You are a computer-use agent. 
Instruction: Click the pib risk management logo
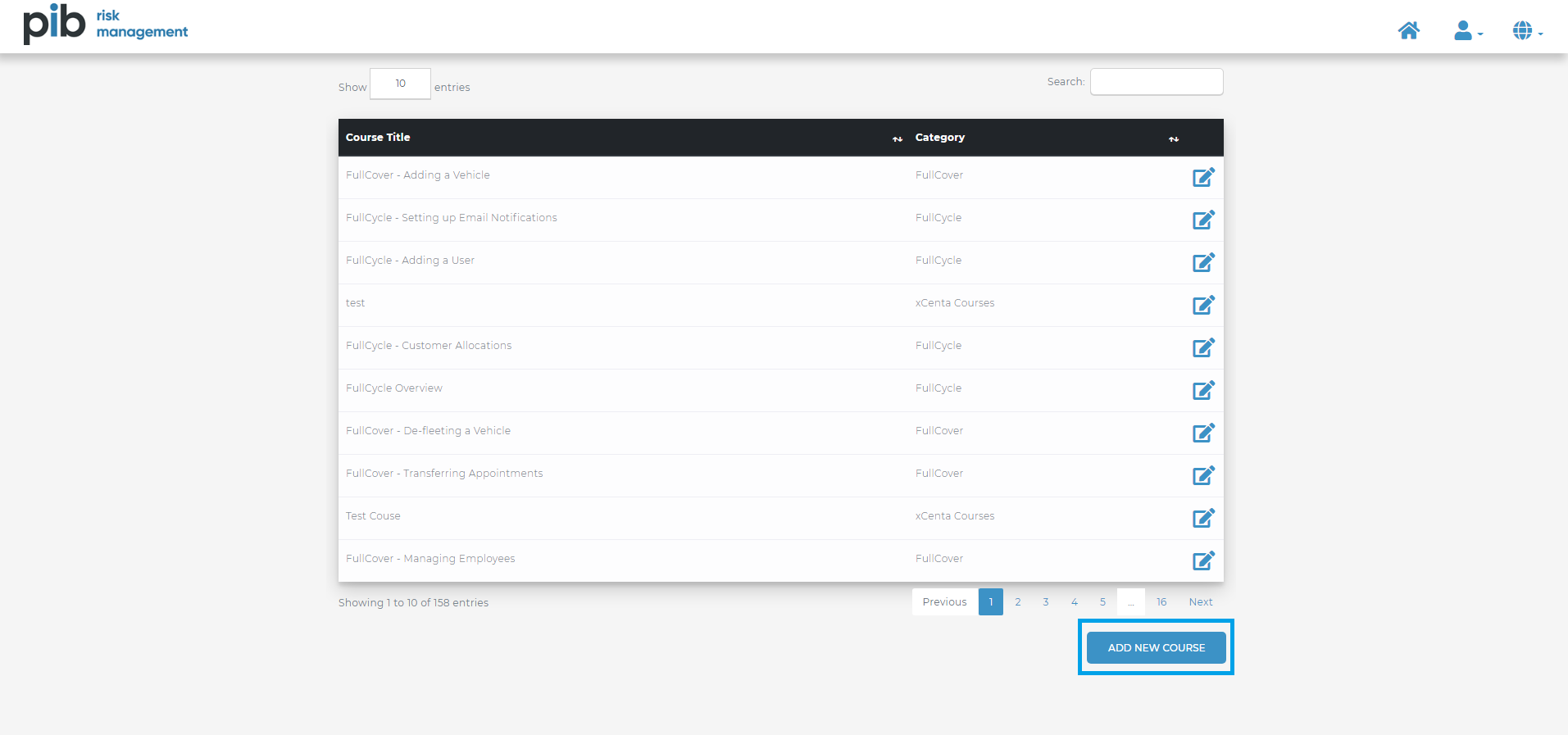click(x=106, y=24)
